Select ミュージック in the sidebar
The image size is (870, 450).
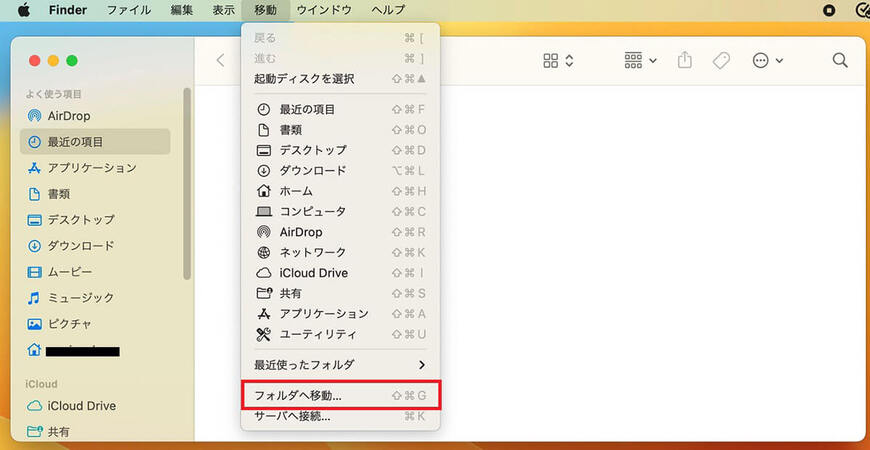click(80, 298)
